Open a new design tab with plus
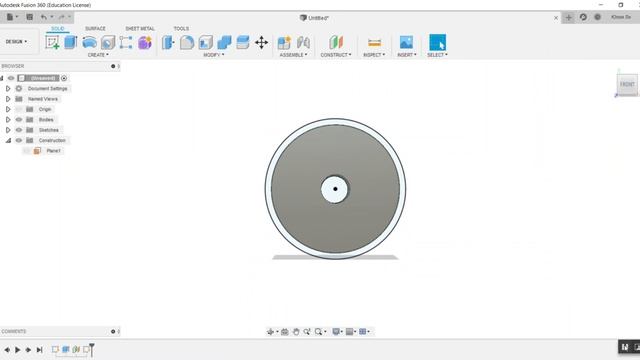 [569, 17]
